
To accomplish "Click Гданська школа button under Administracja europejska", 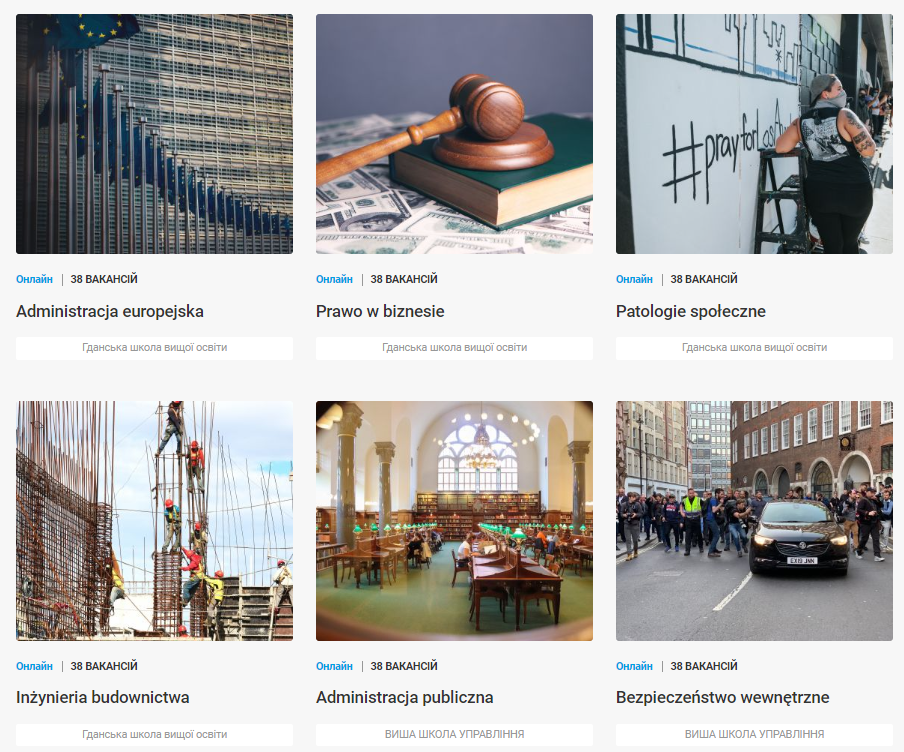I will pyautogui.click(x=155, y=348).
